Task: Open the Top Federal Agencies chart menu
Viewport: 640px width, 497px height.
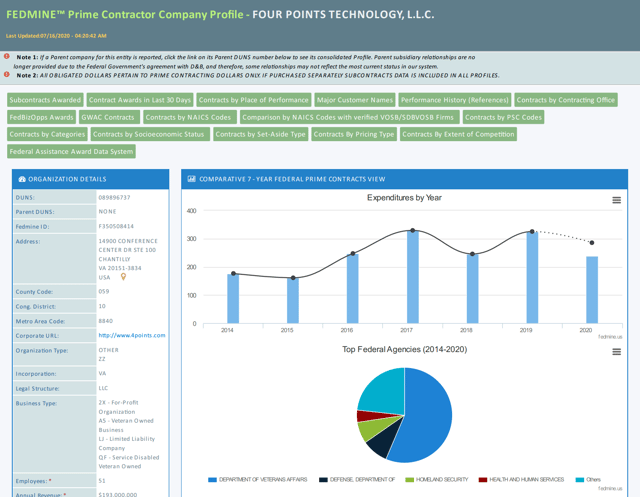Action: (x=616, y=351)
